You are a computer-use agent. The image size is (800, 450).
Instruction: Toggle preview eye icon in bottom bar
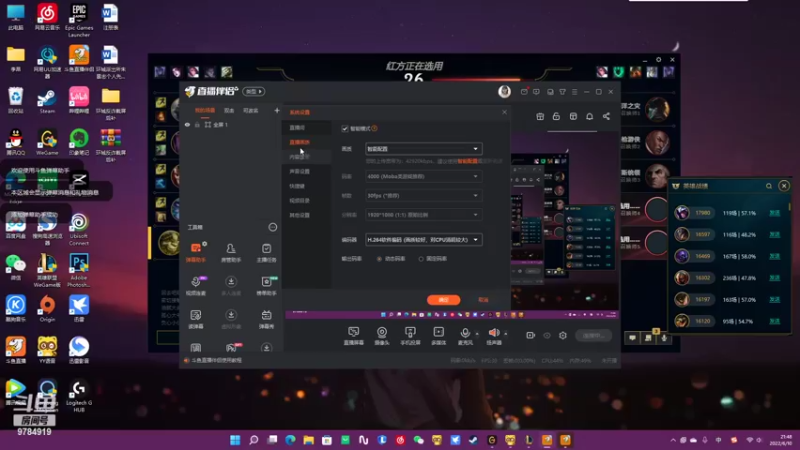pyautogui.click(x=547, y=335)
